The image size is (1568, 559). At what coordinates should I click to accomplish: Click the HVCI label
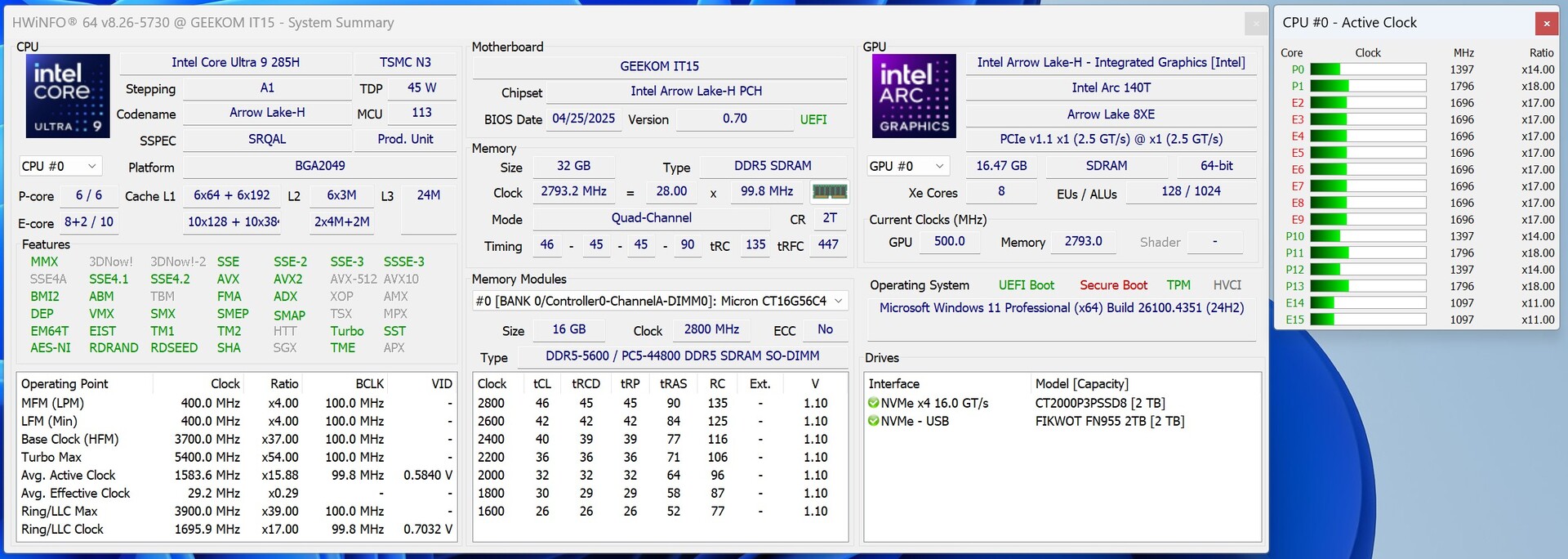pyautogui.click(x=1227, y=285)
